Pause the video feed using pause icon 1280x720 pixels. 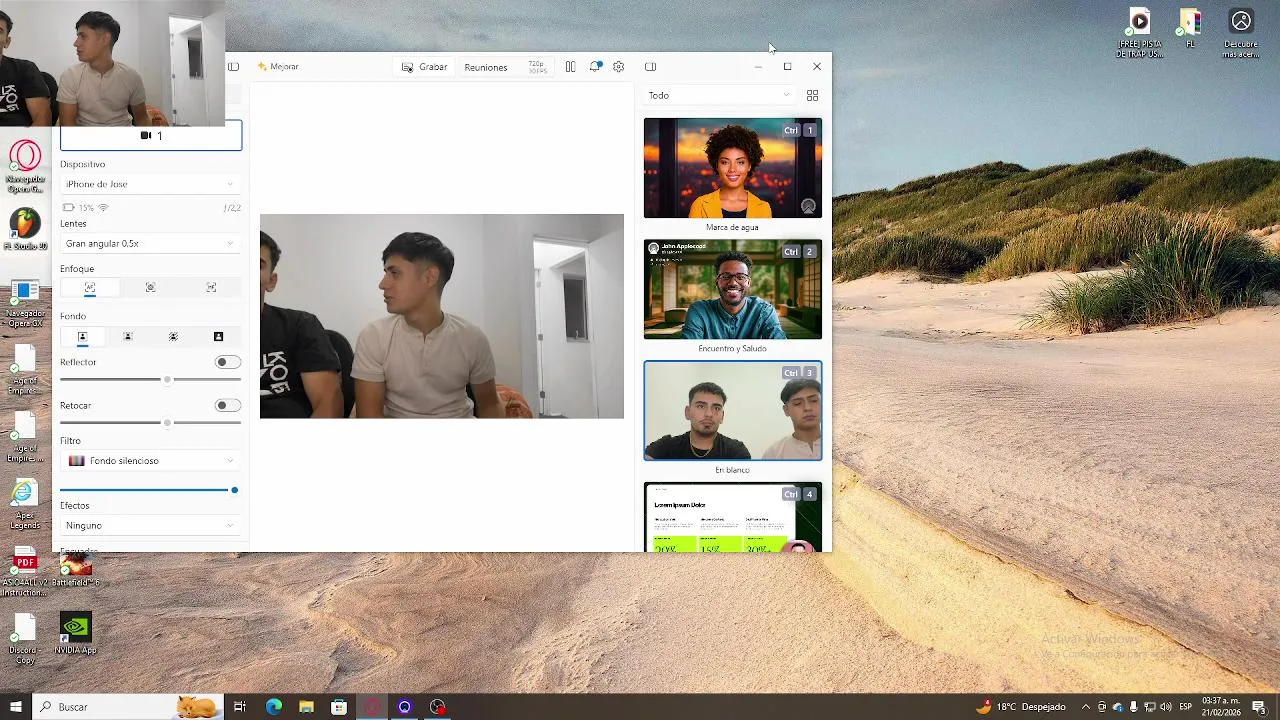click(x=570, y=67)
